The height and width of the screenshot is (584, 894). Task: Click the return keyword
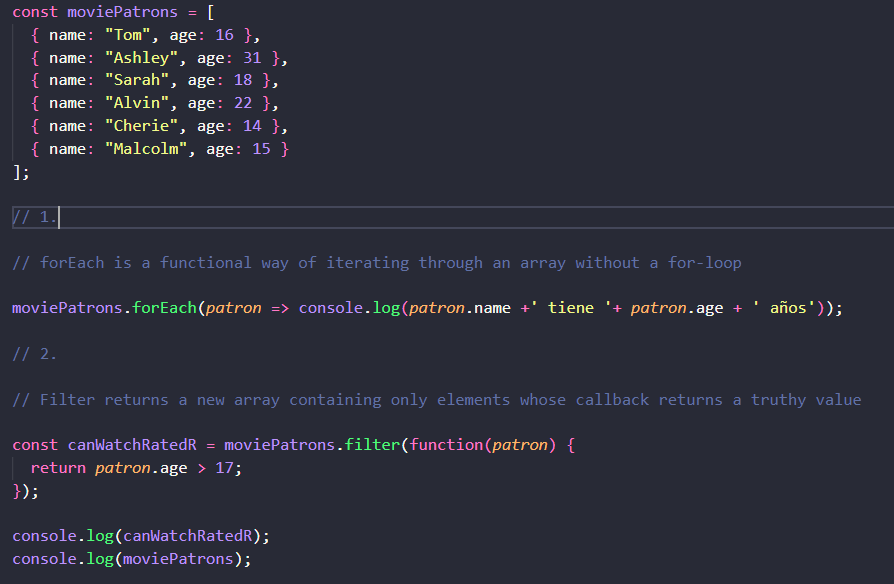tap(58, 468)
